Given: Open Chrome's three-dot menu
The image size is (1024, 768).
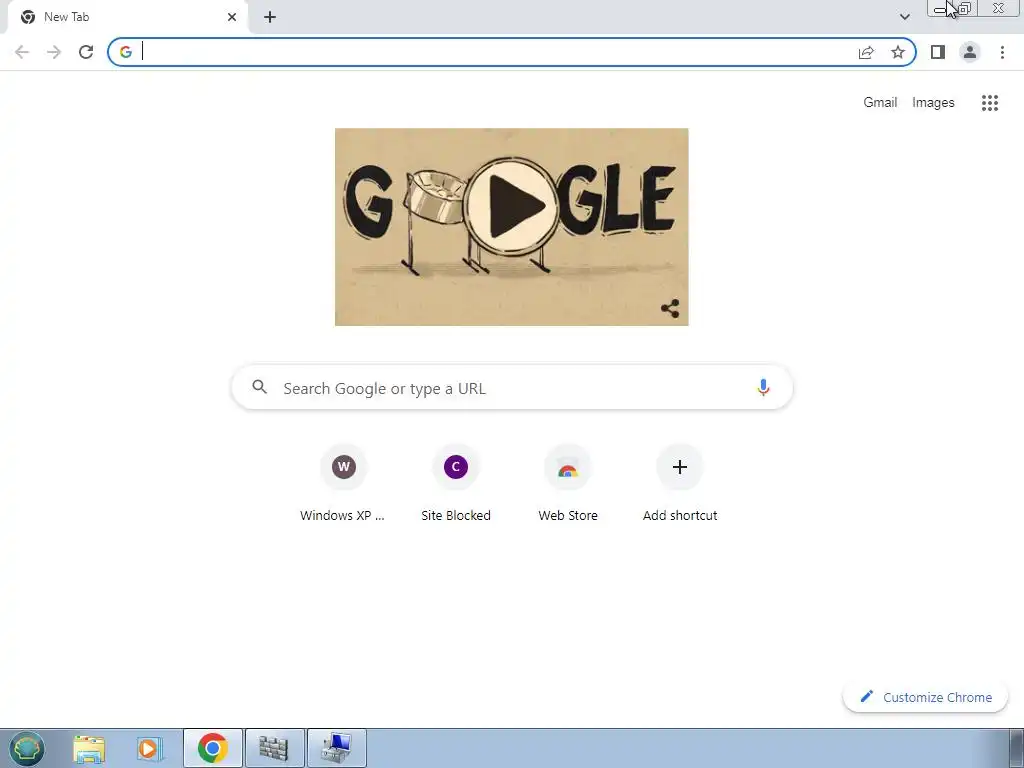Looking at the screenshot, I should pyautogui.click(x=1002, y=52).
